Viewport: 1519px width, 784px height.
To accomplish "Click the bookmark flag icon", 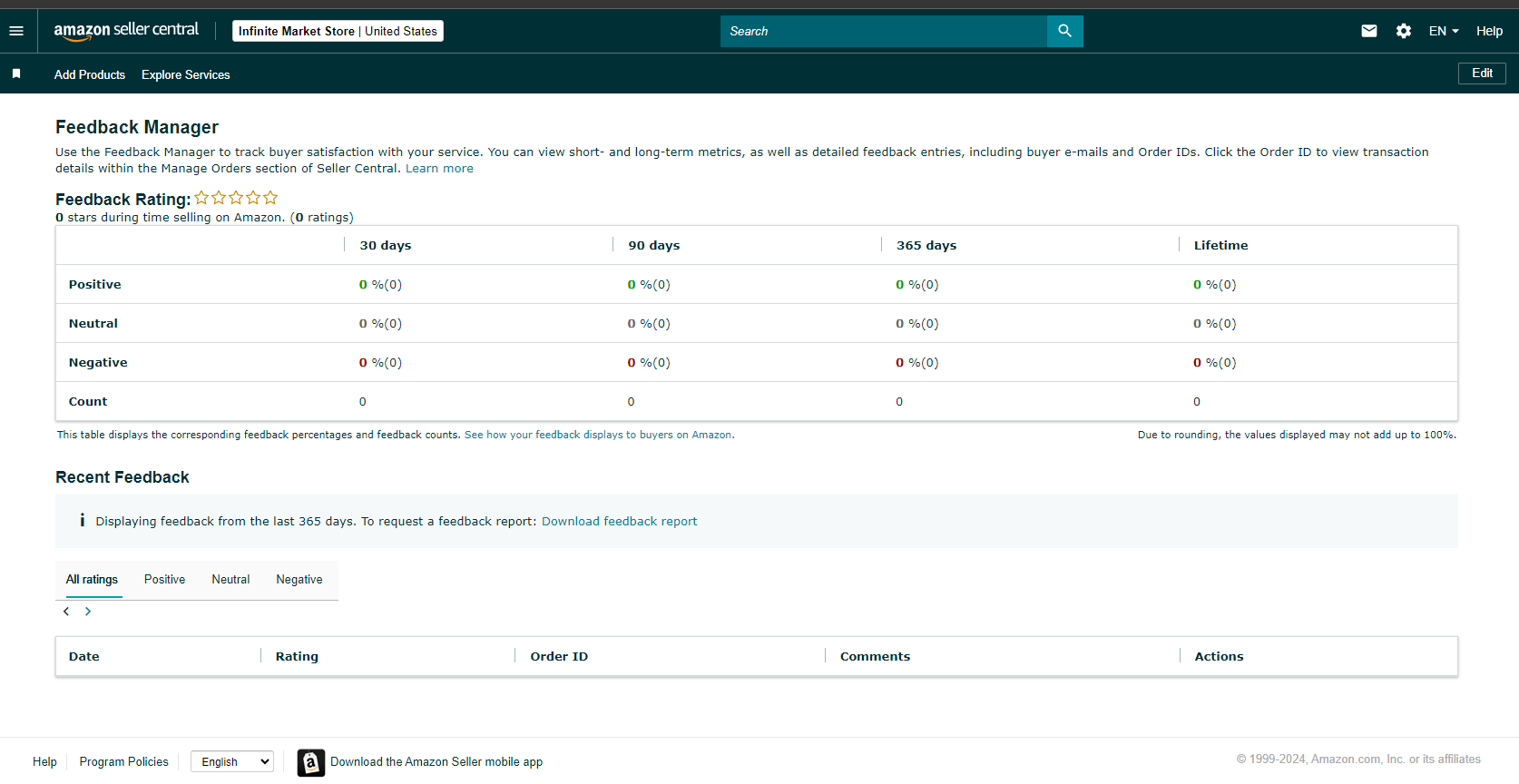I will coord(16,73).
